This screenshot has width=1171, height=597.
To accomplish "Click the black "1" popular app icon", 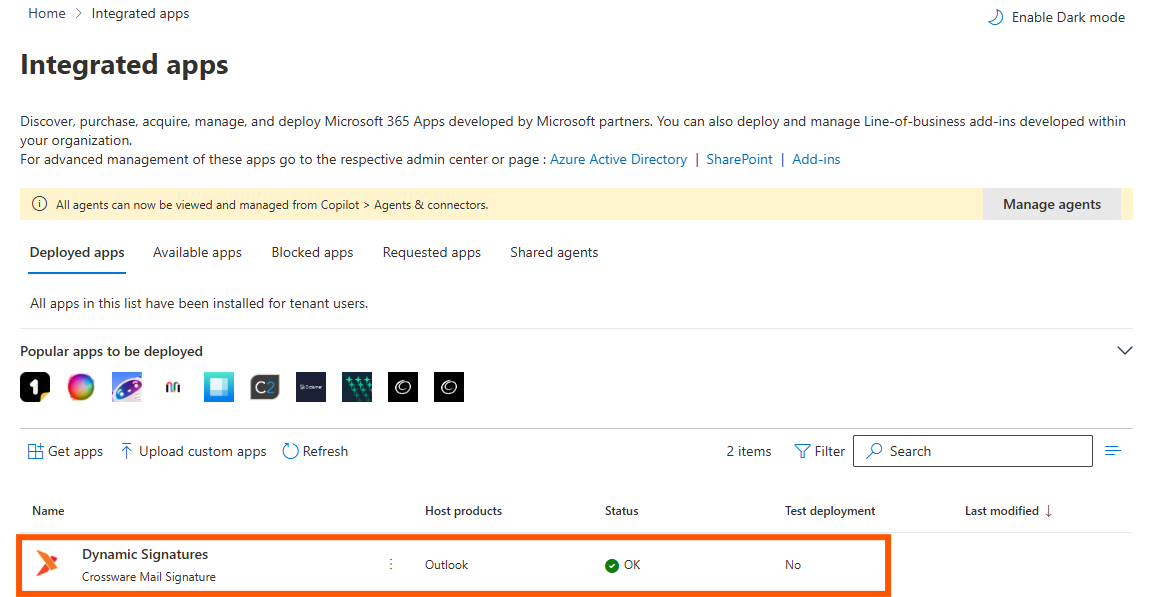I will pos(35,387).
